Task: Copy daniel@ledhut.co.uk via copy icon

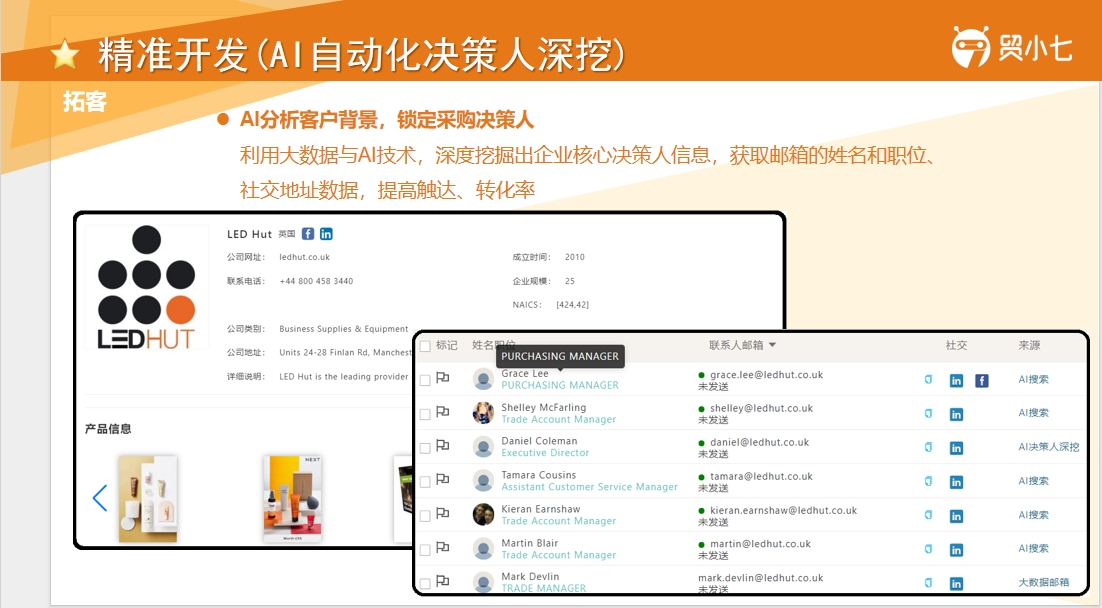Action: (x=928, y=447)
